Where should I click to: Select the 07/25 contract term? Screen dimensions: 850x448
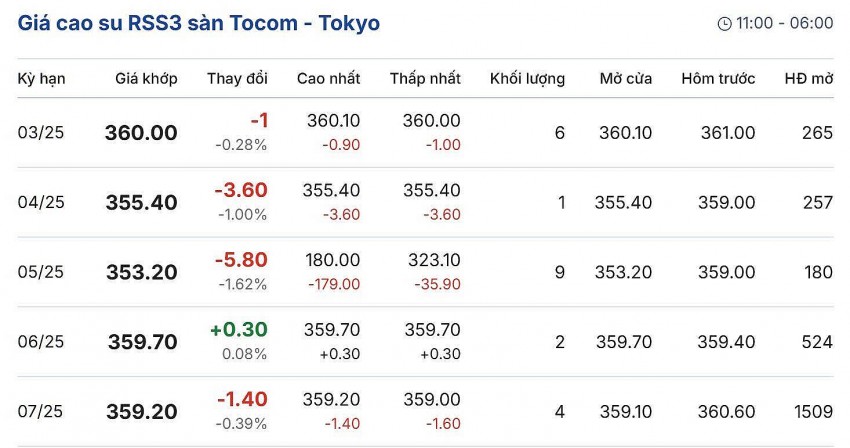(x=41, y=411)
